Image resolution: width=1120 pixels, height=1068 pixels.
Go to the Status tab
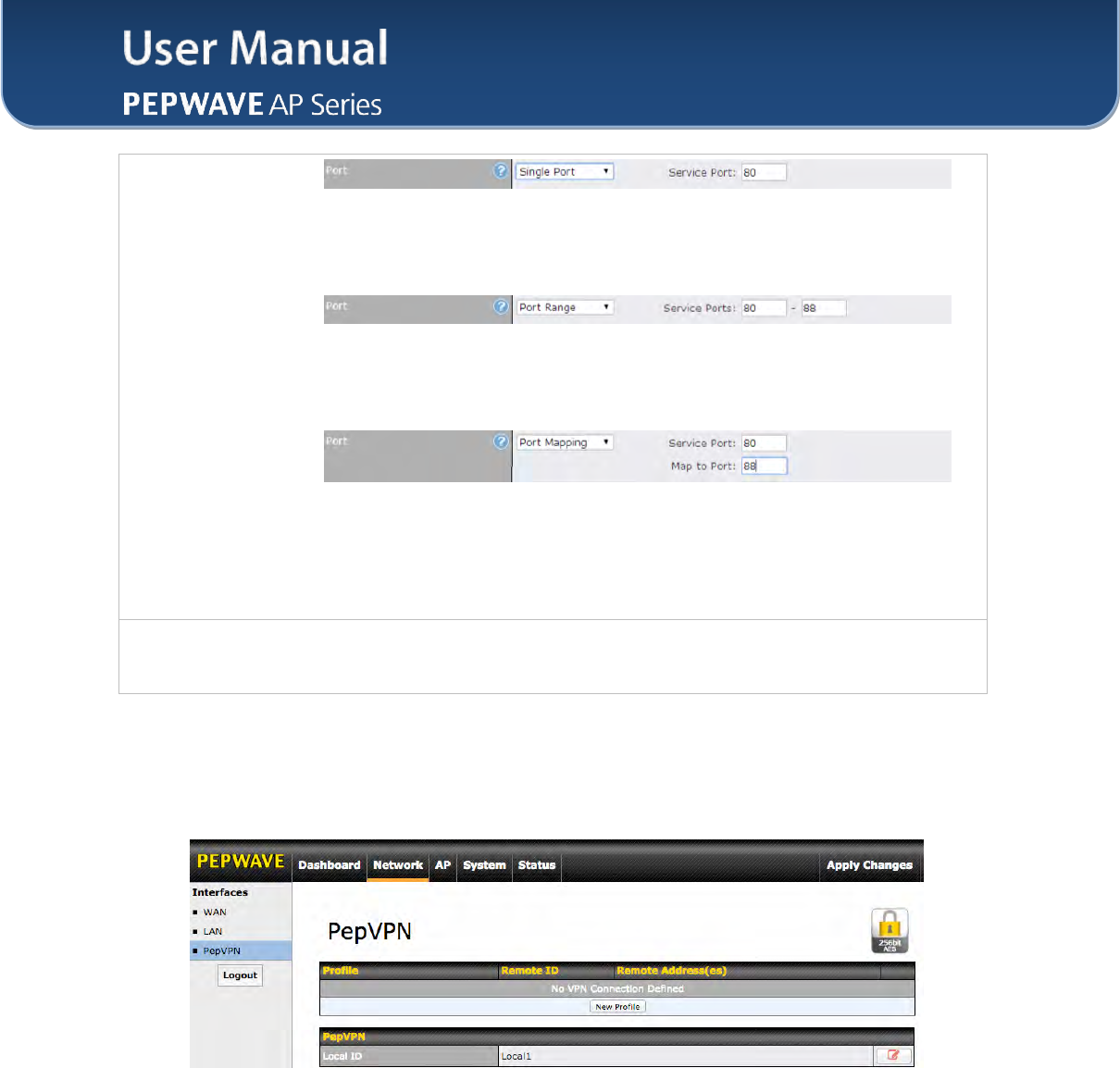[x=537, y=865]
